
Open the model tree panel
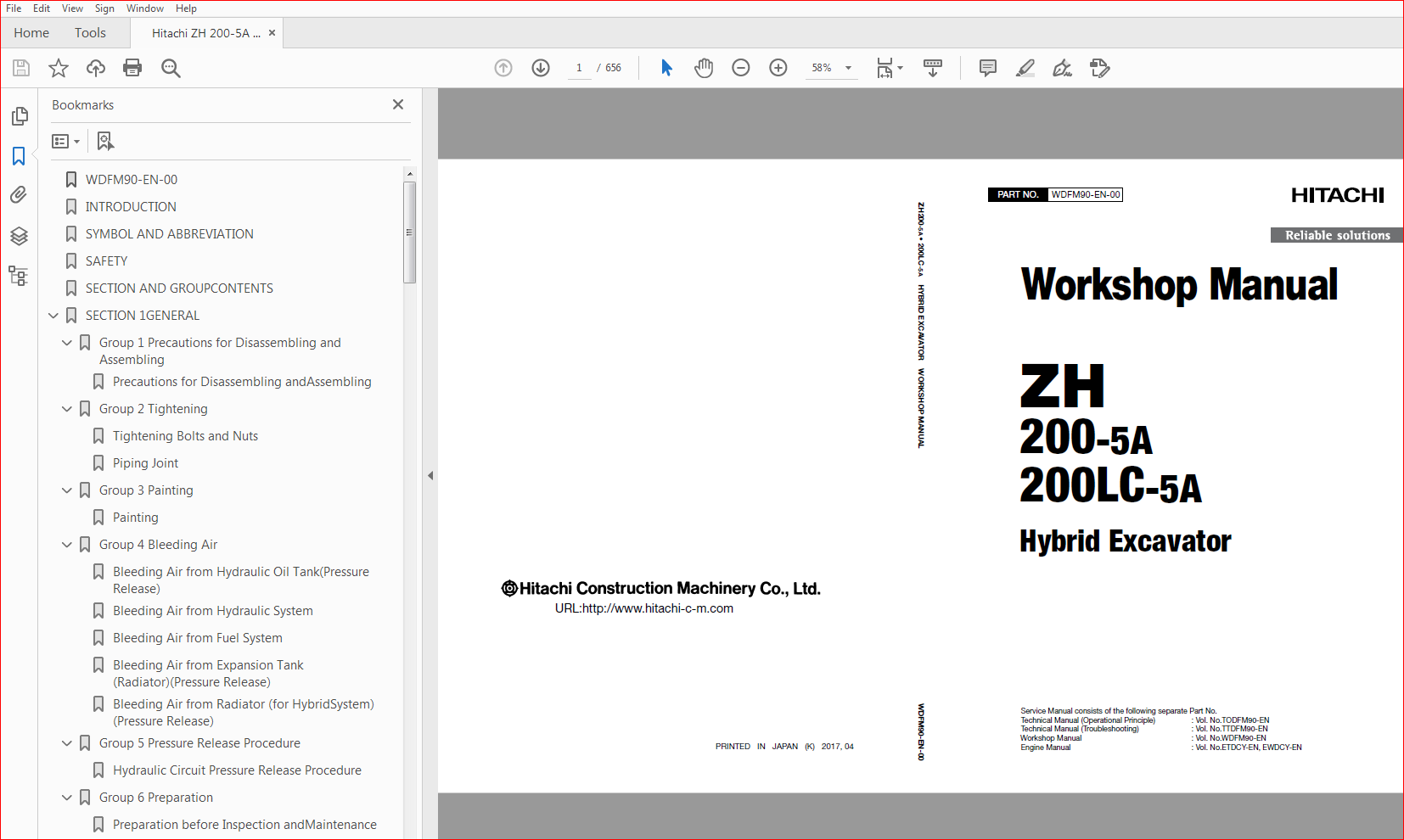click(x=19, y=276)
